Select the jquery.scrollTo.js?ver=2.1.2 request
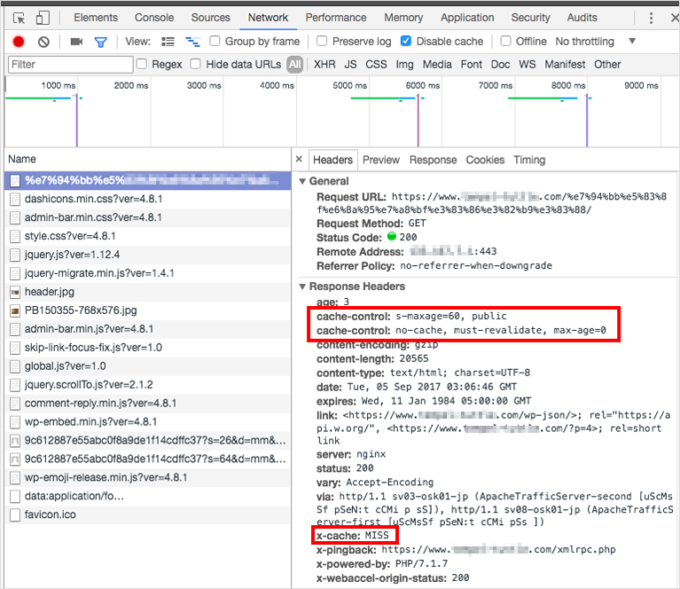This screenshot has height=589, width=680. (x=148, y=385)
